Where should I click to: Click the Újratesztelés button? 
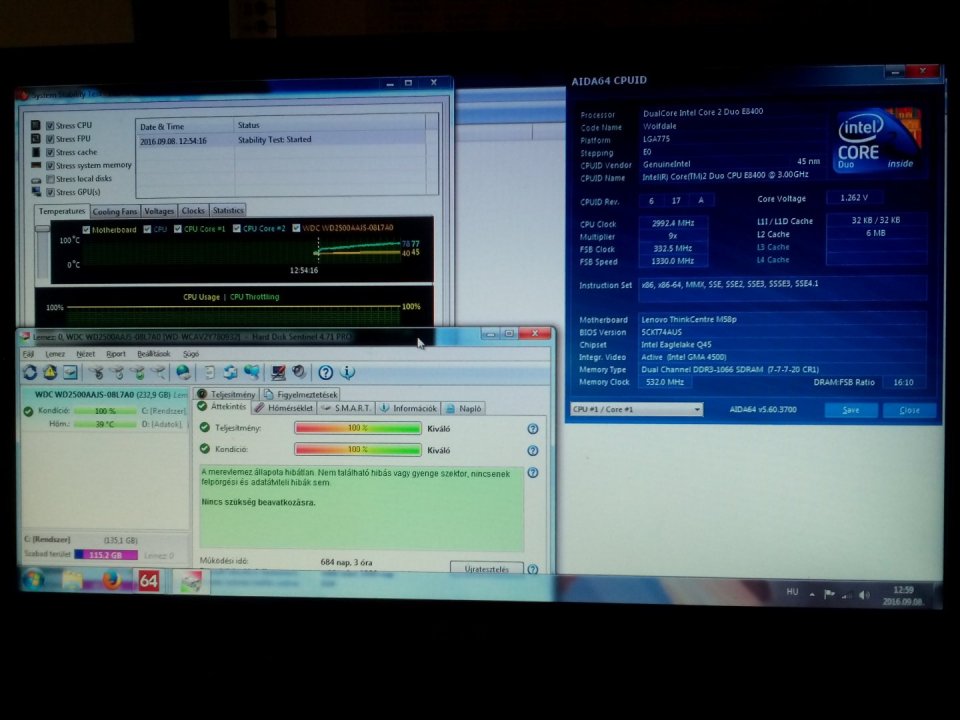pyautogui.click(x=487, y=569)
